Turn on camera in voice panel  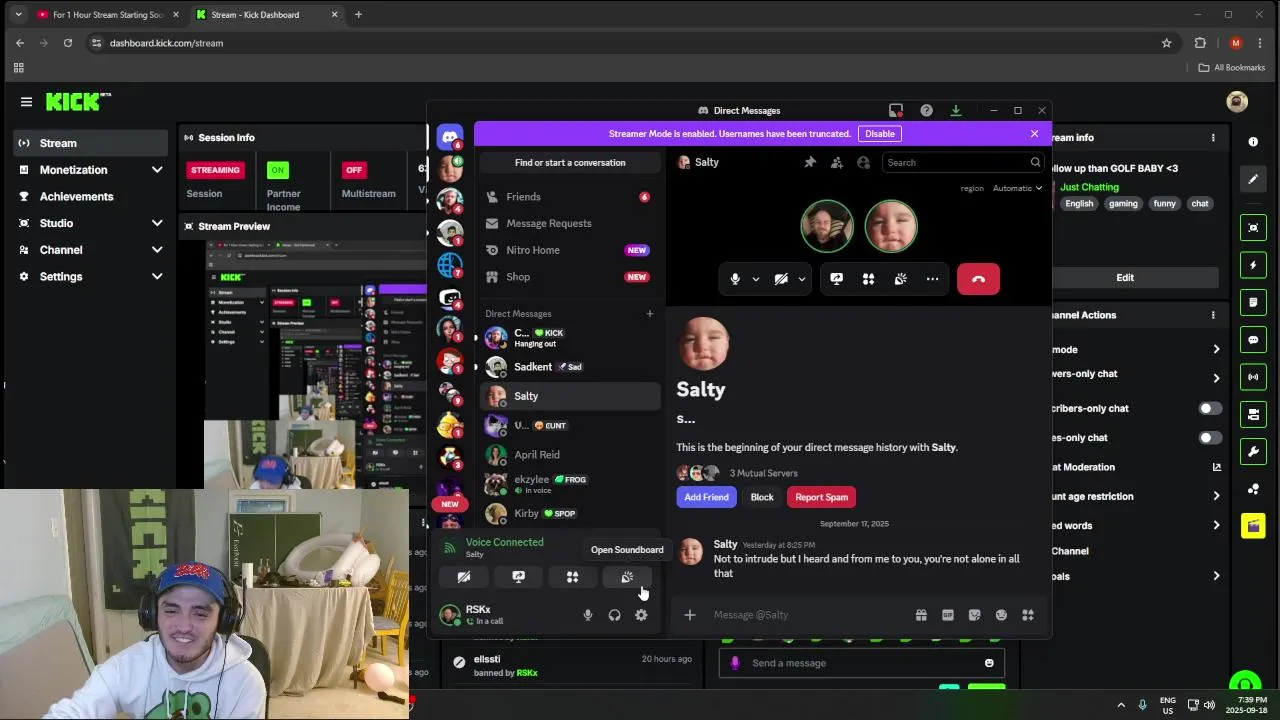(464, 577)
